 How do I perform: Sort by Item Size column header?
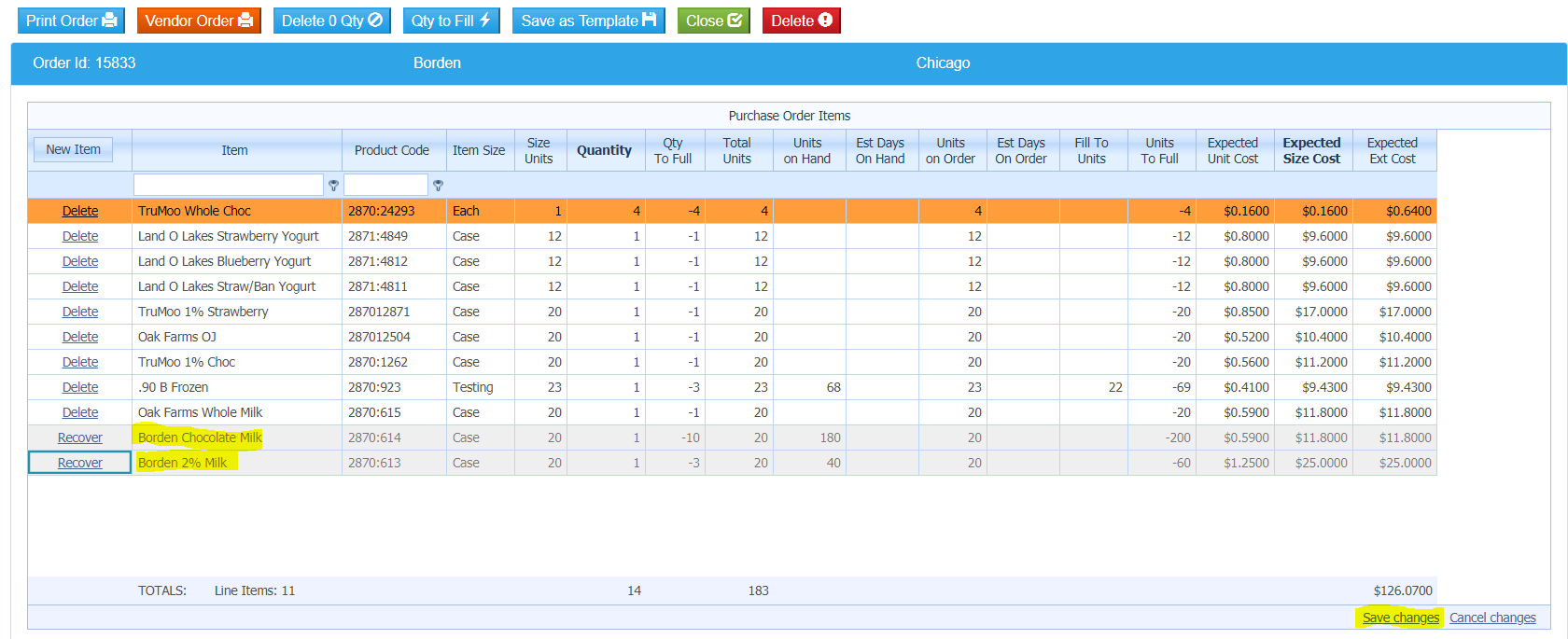[x=479, y=150]
